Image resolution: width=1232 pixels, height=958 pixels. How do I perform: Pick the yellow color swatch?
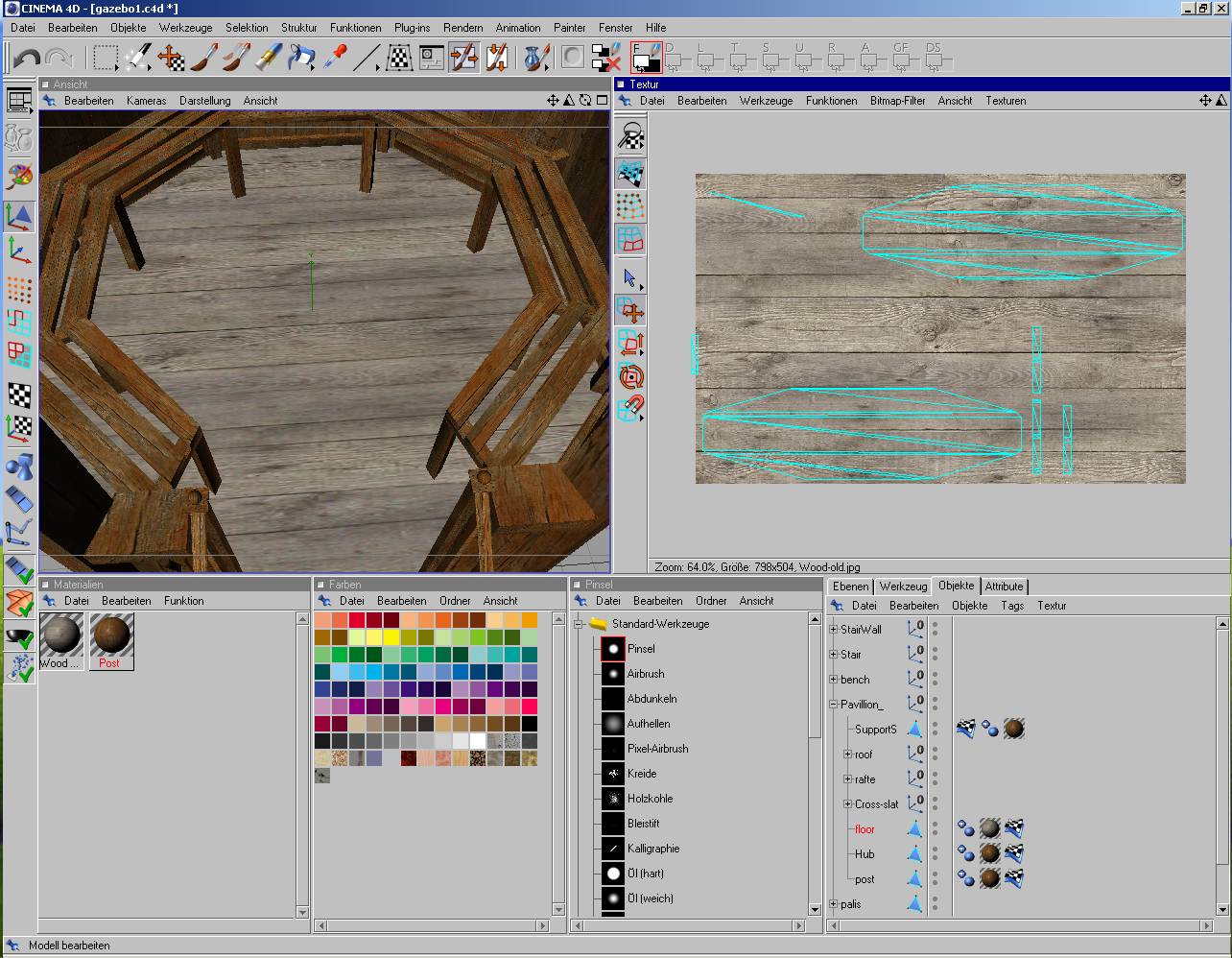tap(391, 637)
